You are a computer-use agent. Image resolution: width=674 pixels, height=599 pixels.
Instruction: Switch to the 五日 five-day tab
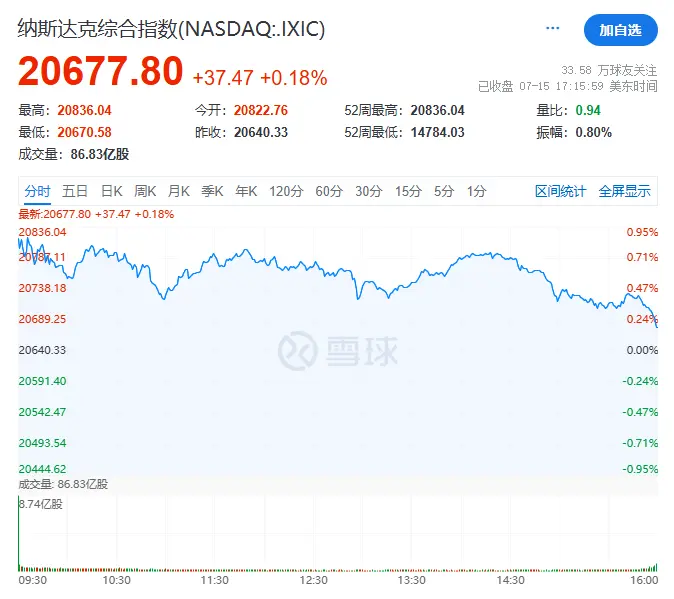(x=75, y=191)
